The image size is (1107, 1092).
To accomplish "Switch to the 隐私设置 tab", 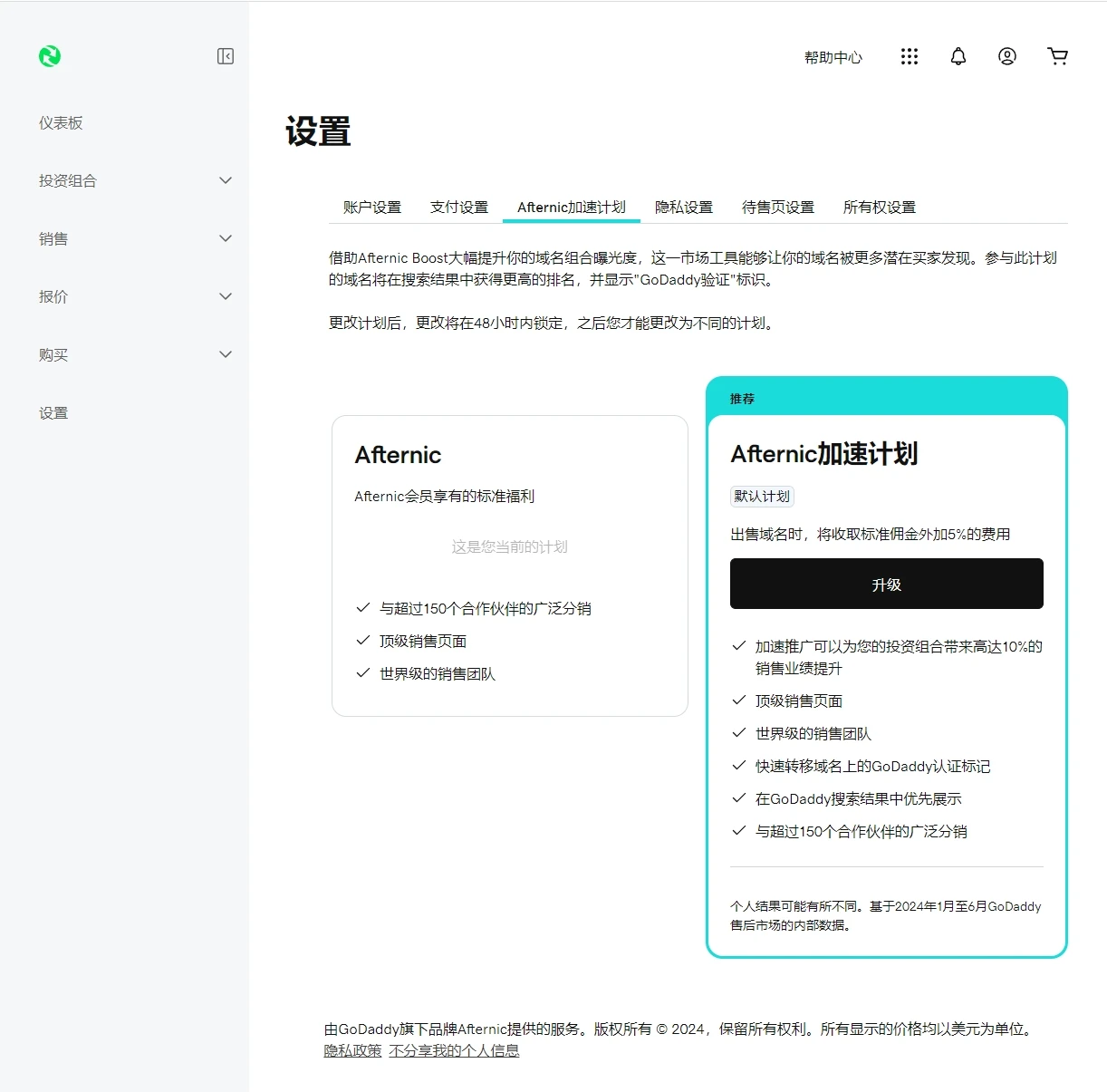I will [x=684, y=208].
